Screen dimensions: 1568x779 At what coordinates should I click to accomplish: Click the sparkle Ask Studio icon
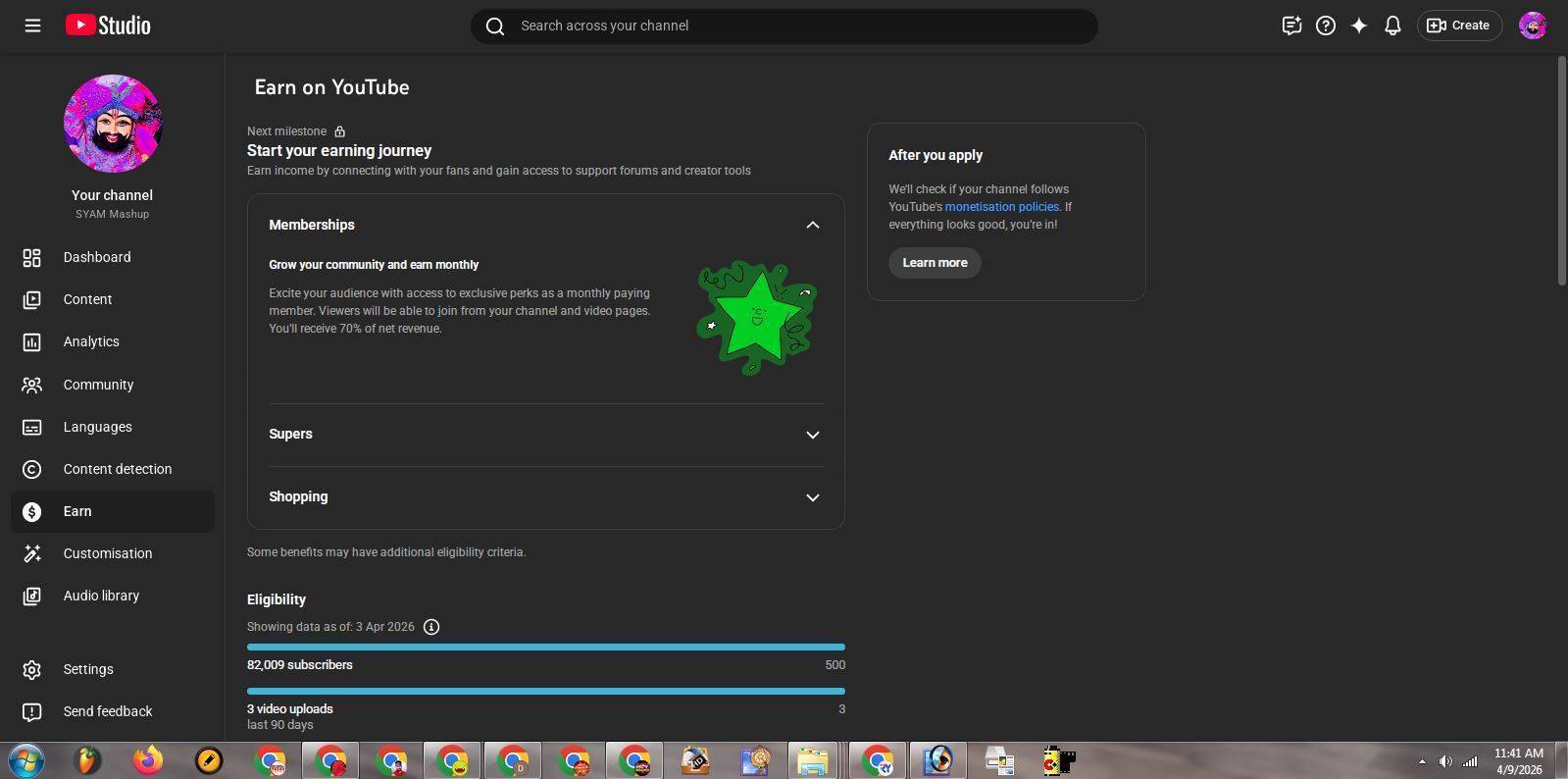1358,26
